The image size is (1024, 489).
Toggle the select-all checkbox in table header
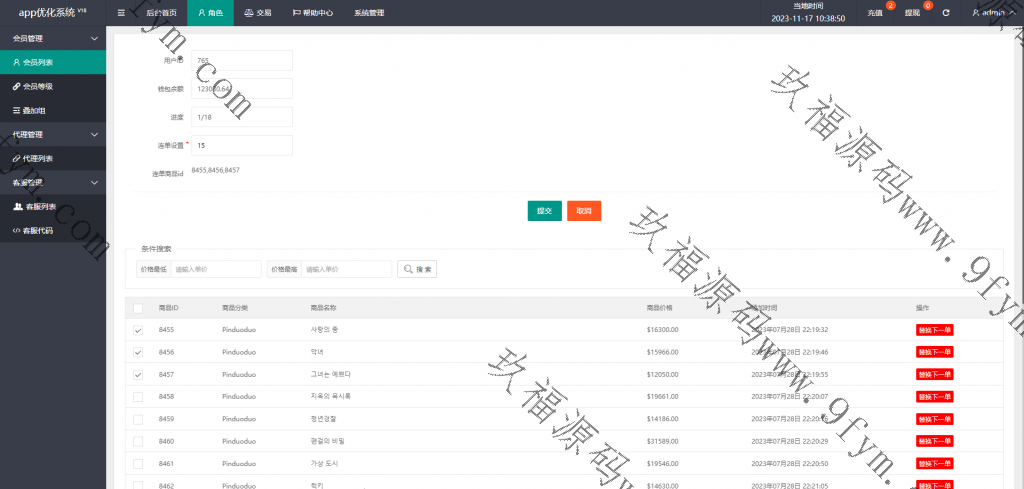click(138, 307)
